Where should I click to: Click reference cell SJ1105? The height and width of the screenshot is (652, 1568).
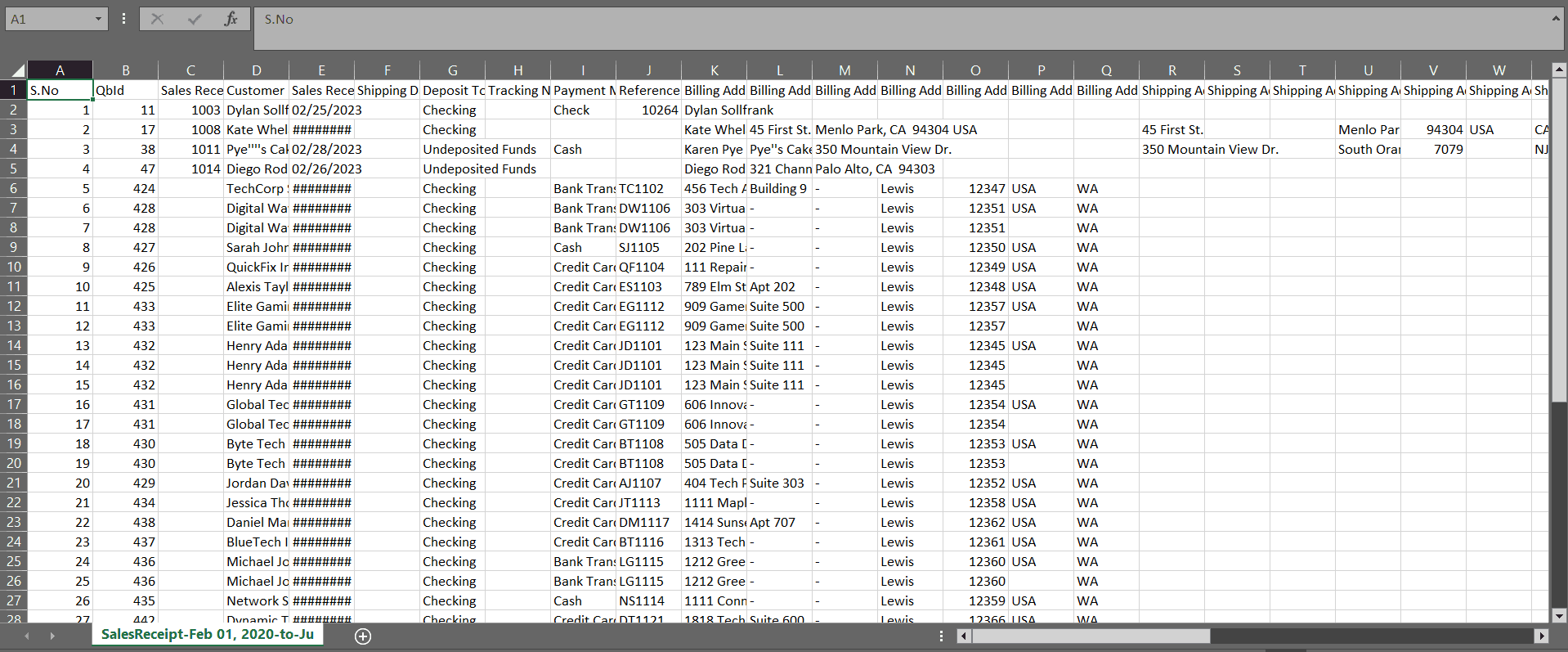point(648,247)
